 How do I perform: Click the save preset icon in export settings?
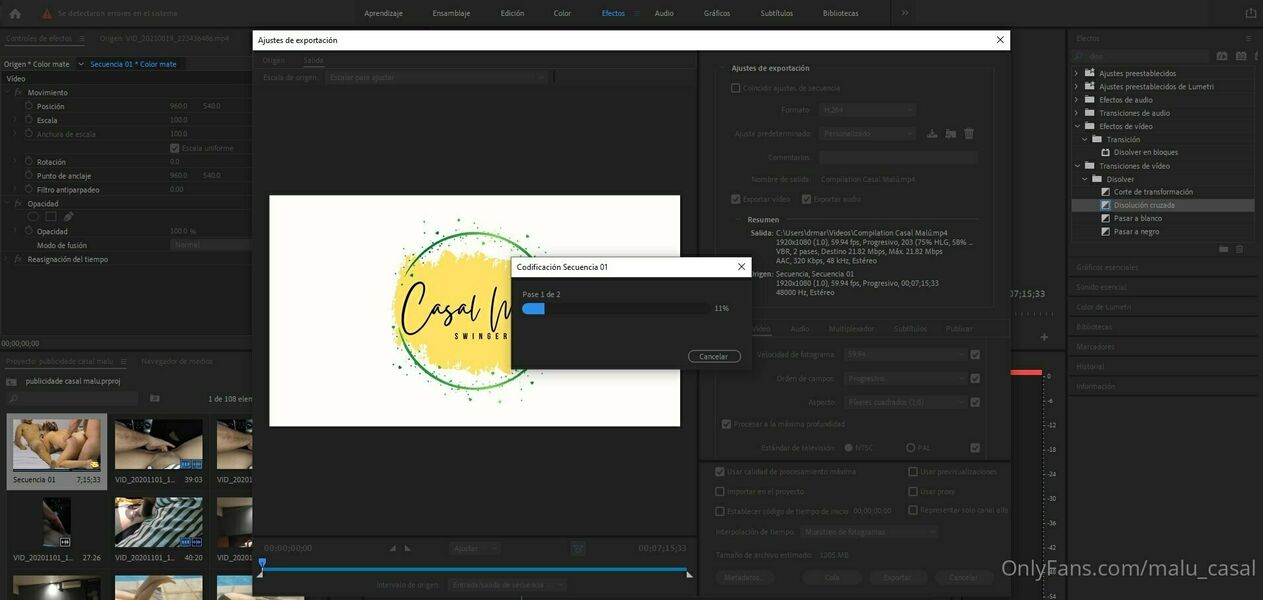[x=932, y=134]
